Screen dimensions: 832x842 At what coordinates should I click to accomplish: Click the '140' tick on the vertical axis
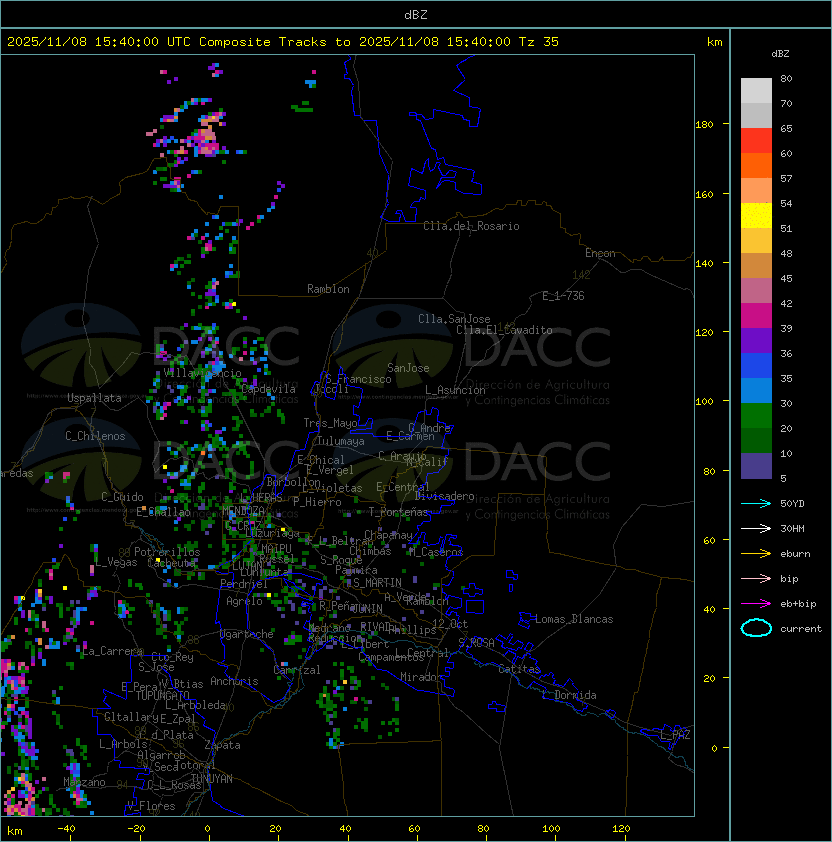coord(704,263)
